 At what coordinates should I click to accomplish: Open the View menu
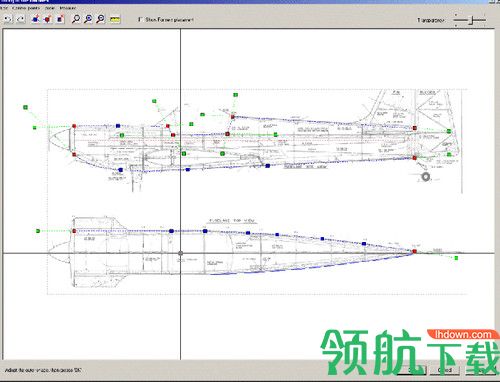50,8
